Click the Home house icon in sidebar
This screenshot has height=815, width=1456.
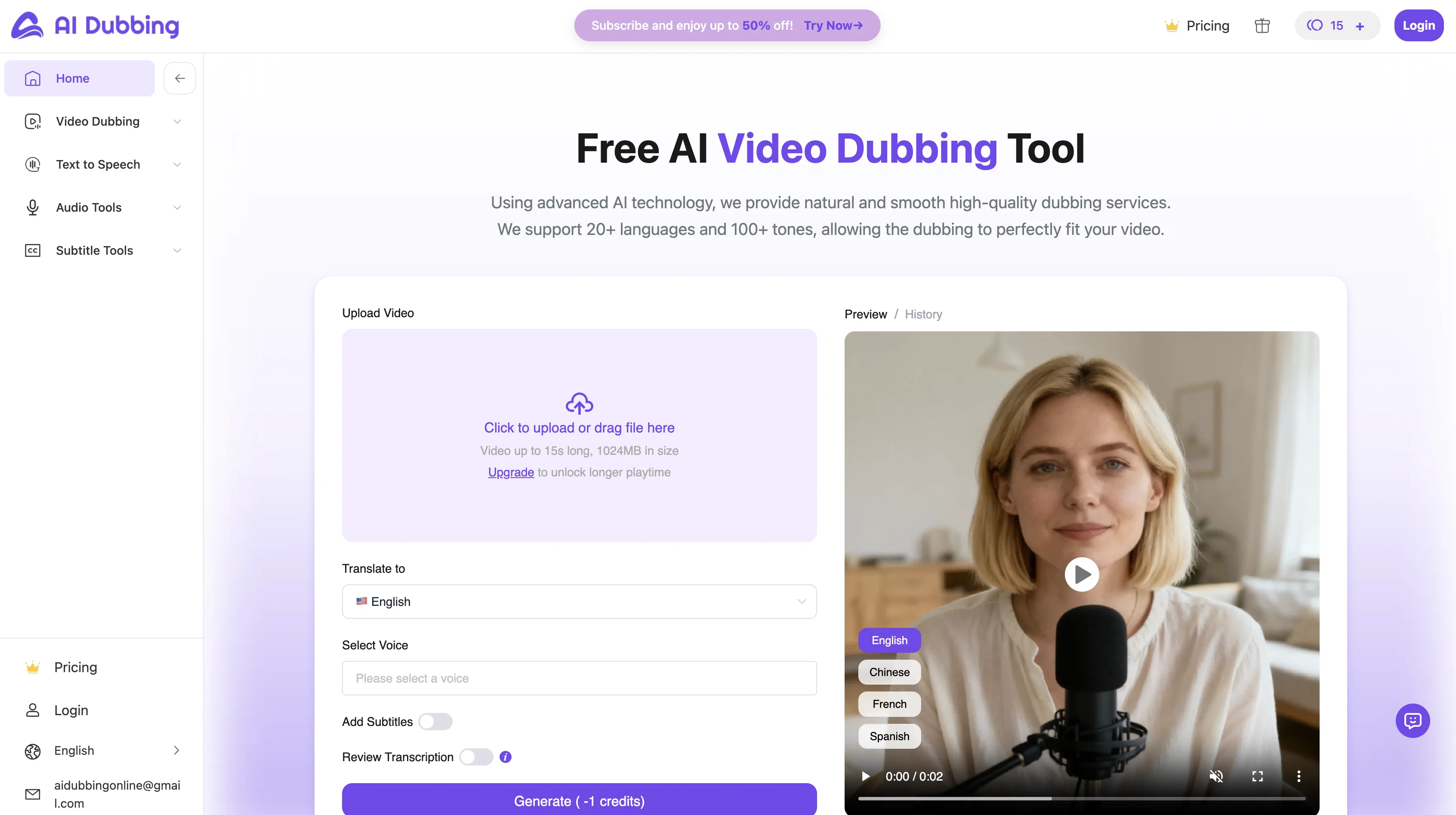pos(33,78)
